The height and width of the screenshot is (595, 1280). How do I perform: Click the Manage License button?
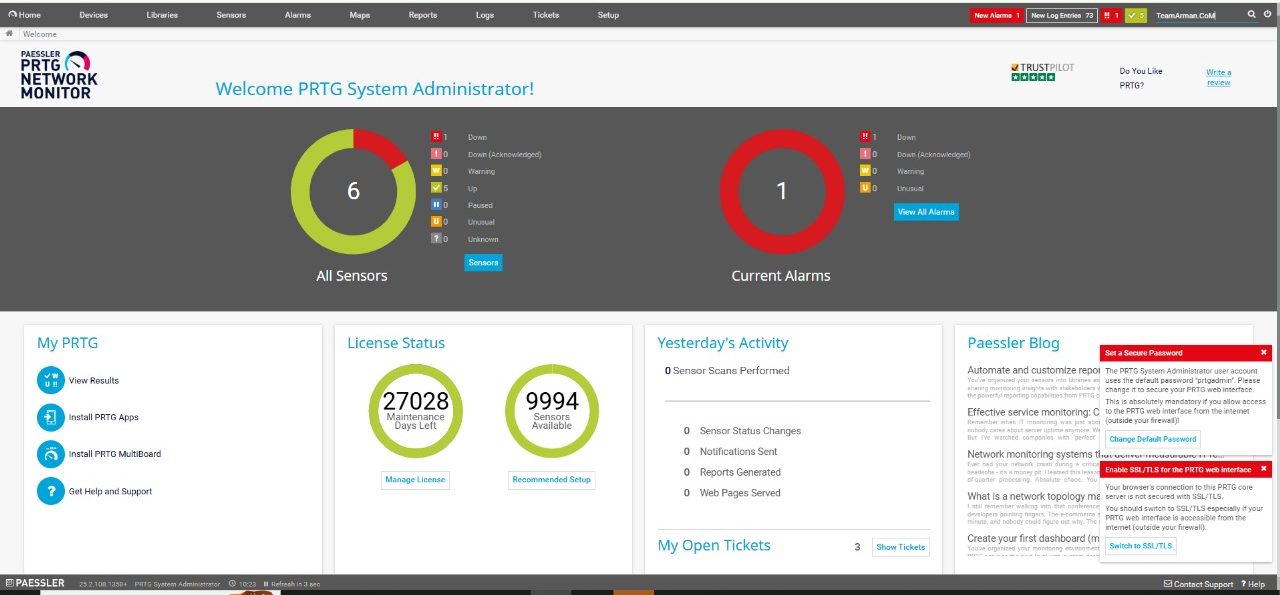coord(415,480)
